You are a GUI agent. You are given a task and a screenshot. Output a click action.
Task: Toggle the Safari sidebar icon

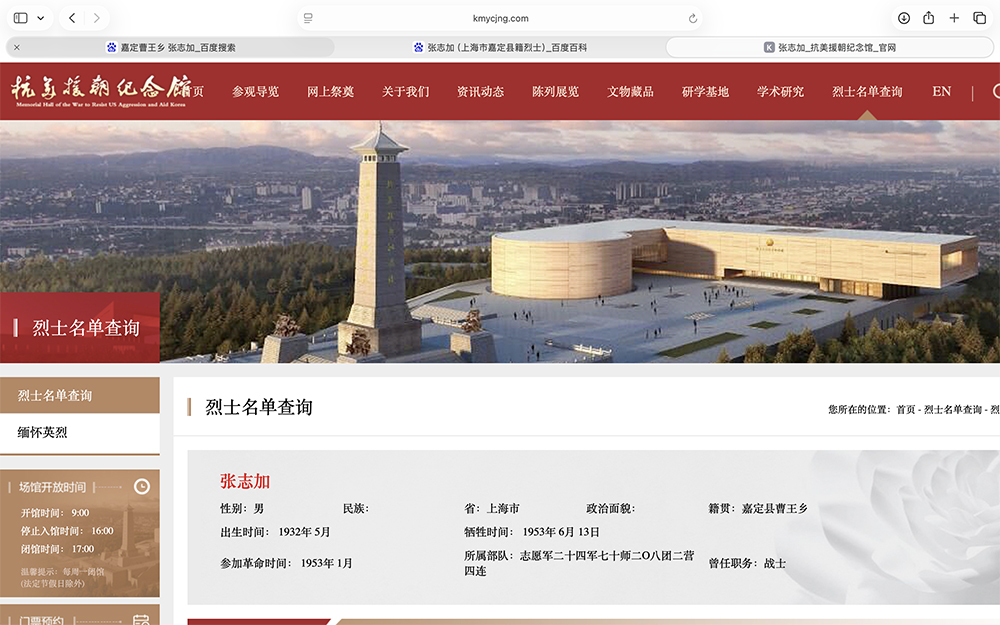[x=20, y=18]
